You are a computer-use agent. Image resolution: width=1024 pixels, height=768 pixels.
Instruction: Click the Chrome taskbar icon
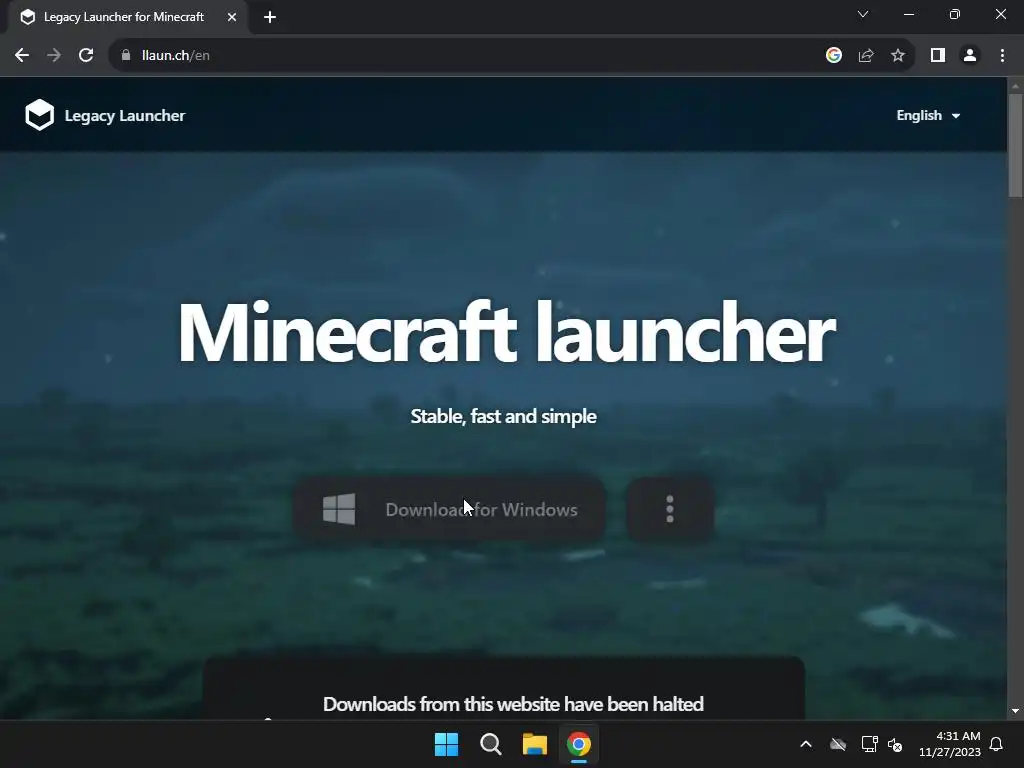pyautogui.click(x=579, y=744)
